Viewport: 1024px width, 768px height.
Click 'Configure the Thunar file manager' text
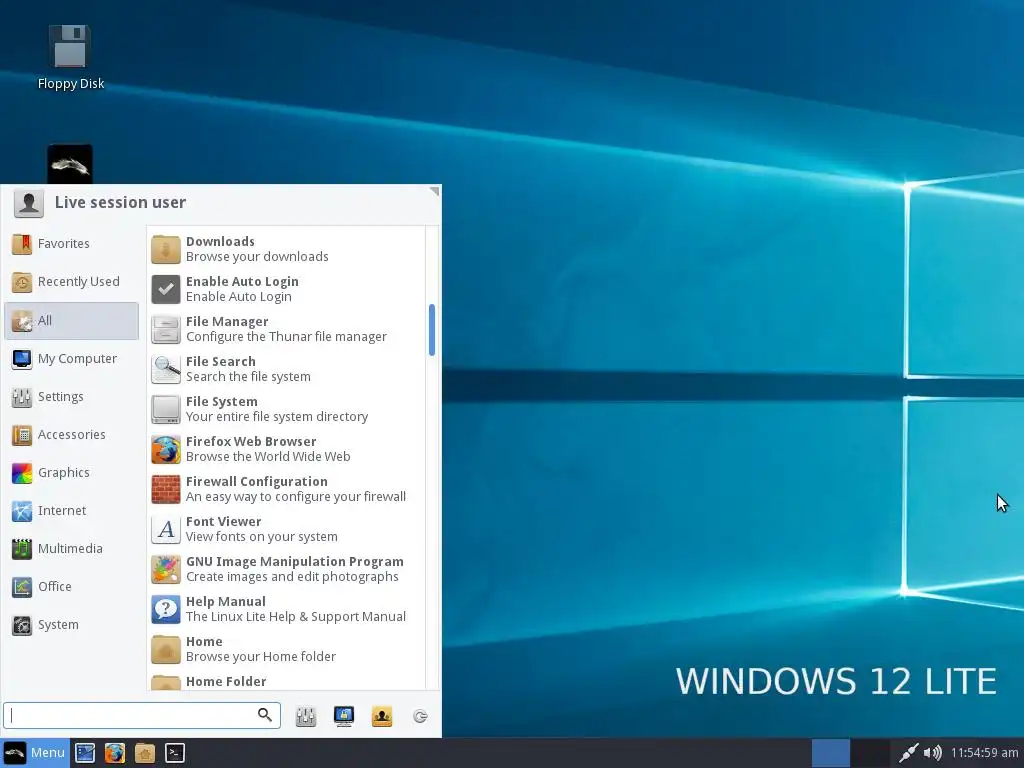click(x=286, y=337)
